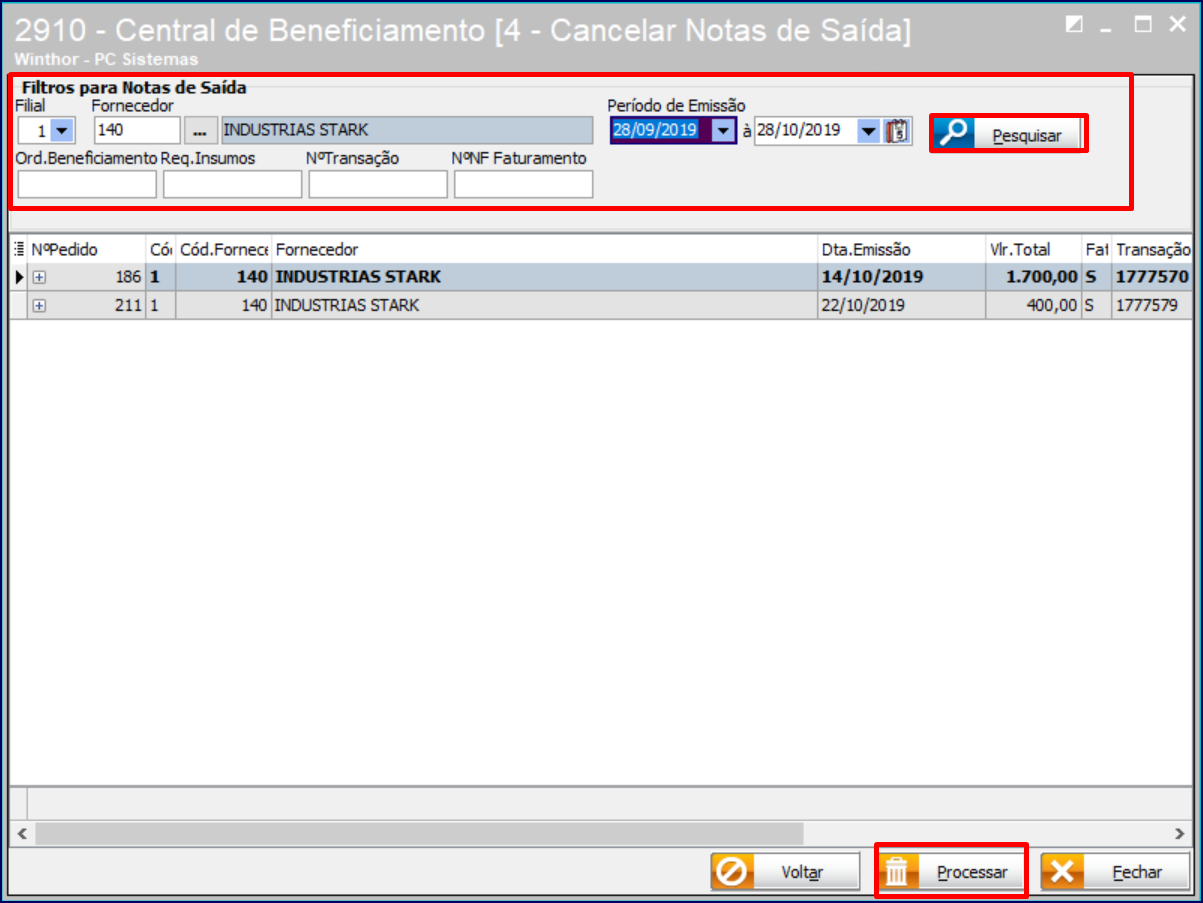
Task: Click the Voltar button
Action: click(785, 872)
